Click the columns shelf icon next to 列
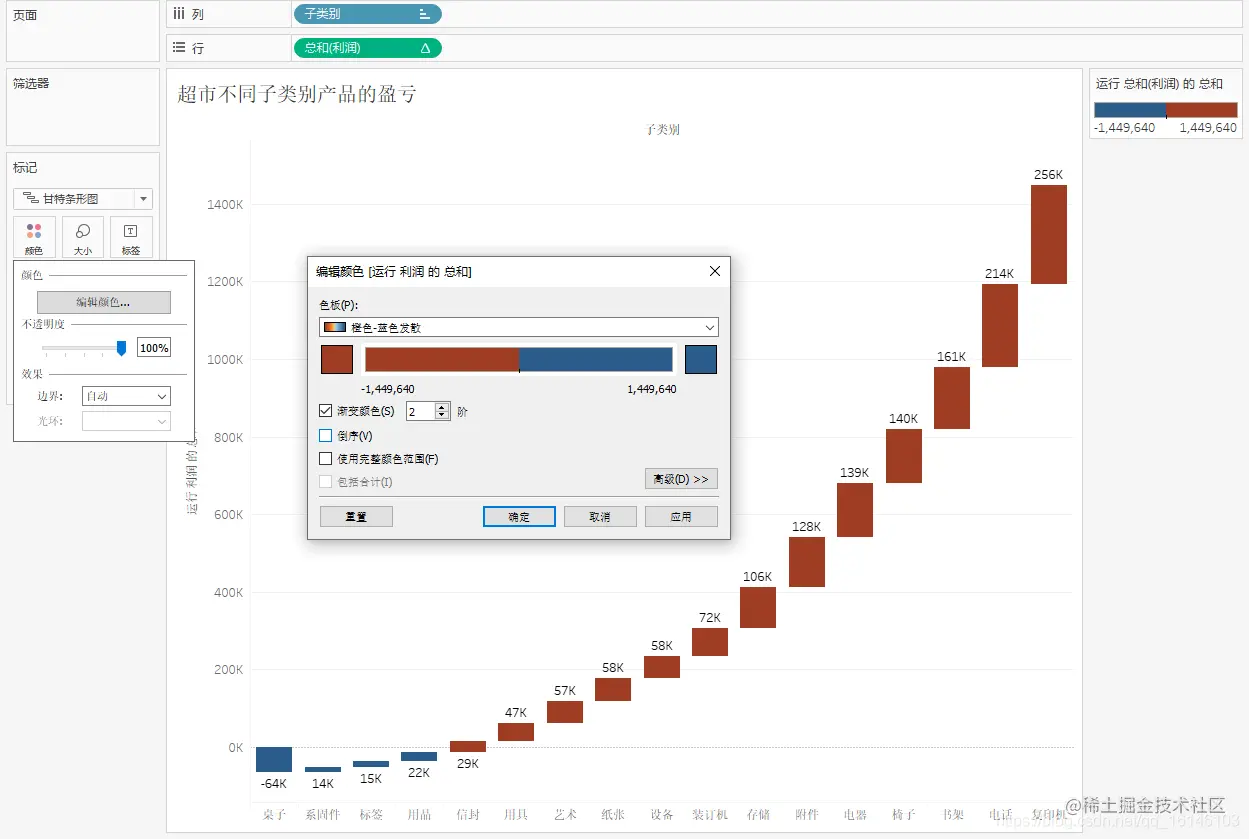This screenshot has width=1249, height=839. [178, 14]
